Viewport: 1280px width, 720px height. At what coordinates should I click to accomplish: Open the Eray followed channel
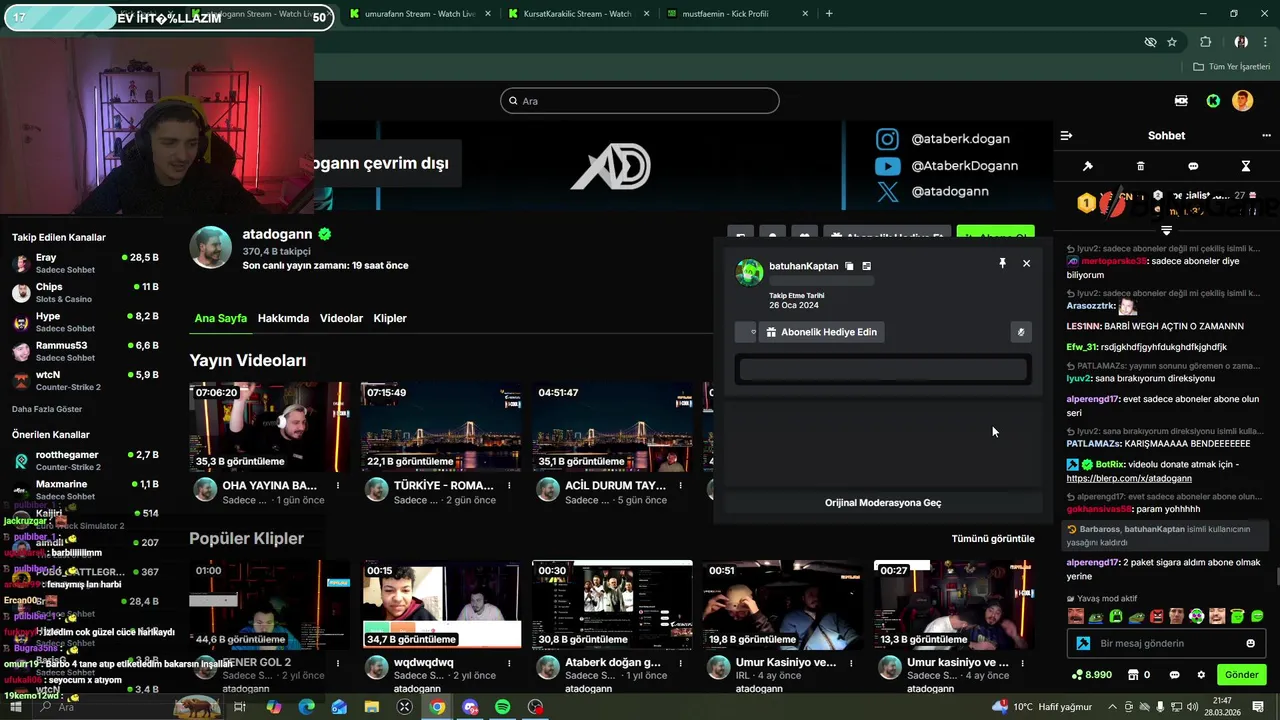(x=85, y=263)
